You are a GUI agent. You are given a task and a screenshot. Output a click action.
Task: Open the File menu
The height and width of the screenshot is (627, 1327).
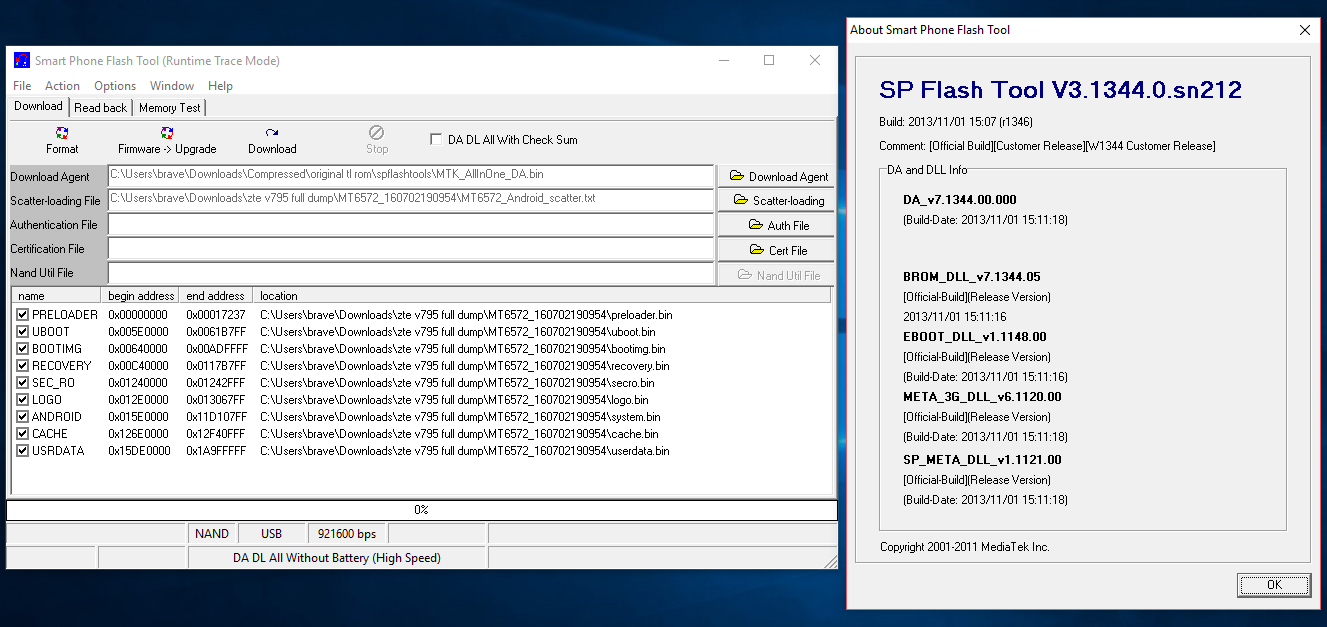point(22,86)
